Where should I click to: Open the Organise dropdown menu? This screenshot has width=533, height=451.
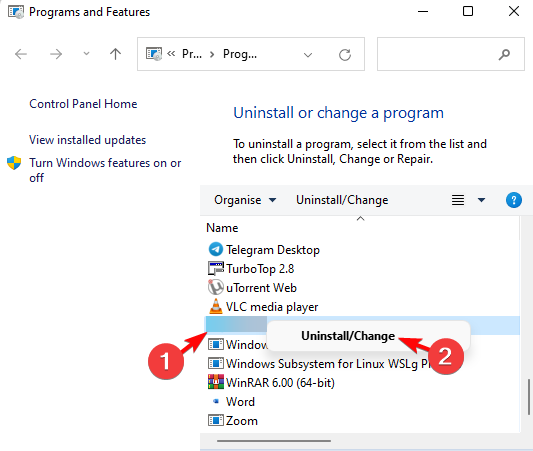tap(245, 200)
